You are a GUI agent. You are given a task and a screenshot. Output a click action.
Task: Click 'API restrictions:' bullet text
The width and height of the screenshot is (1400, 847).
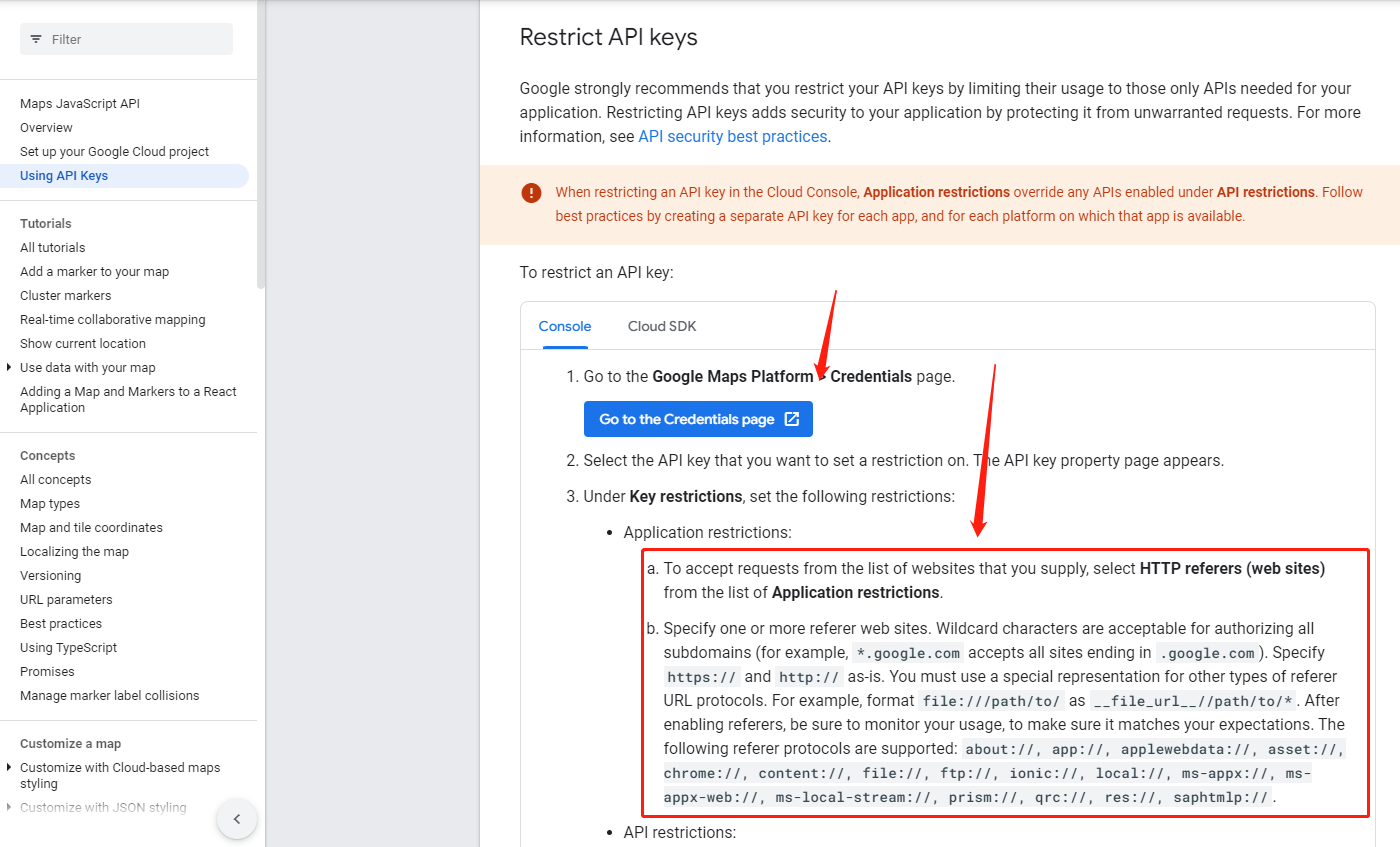click(680, 832)
